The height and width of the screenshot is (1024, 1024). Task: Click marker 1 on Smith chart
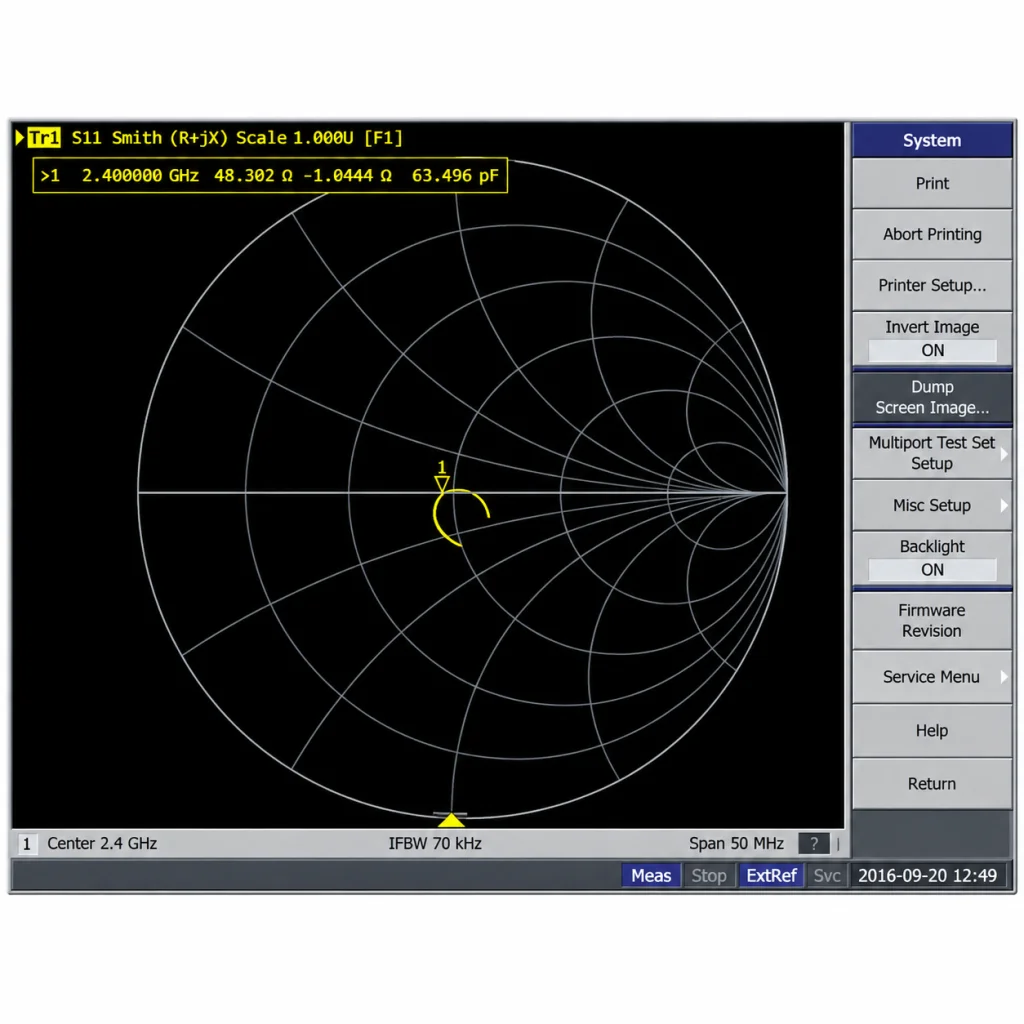(442, 475)
